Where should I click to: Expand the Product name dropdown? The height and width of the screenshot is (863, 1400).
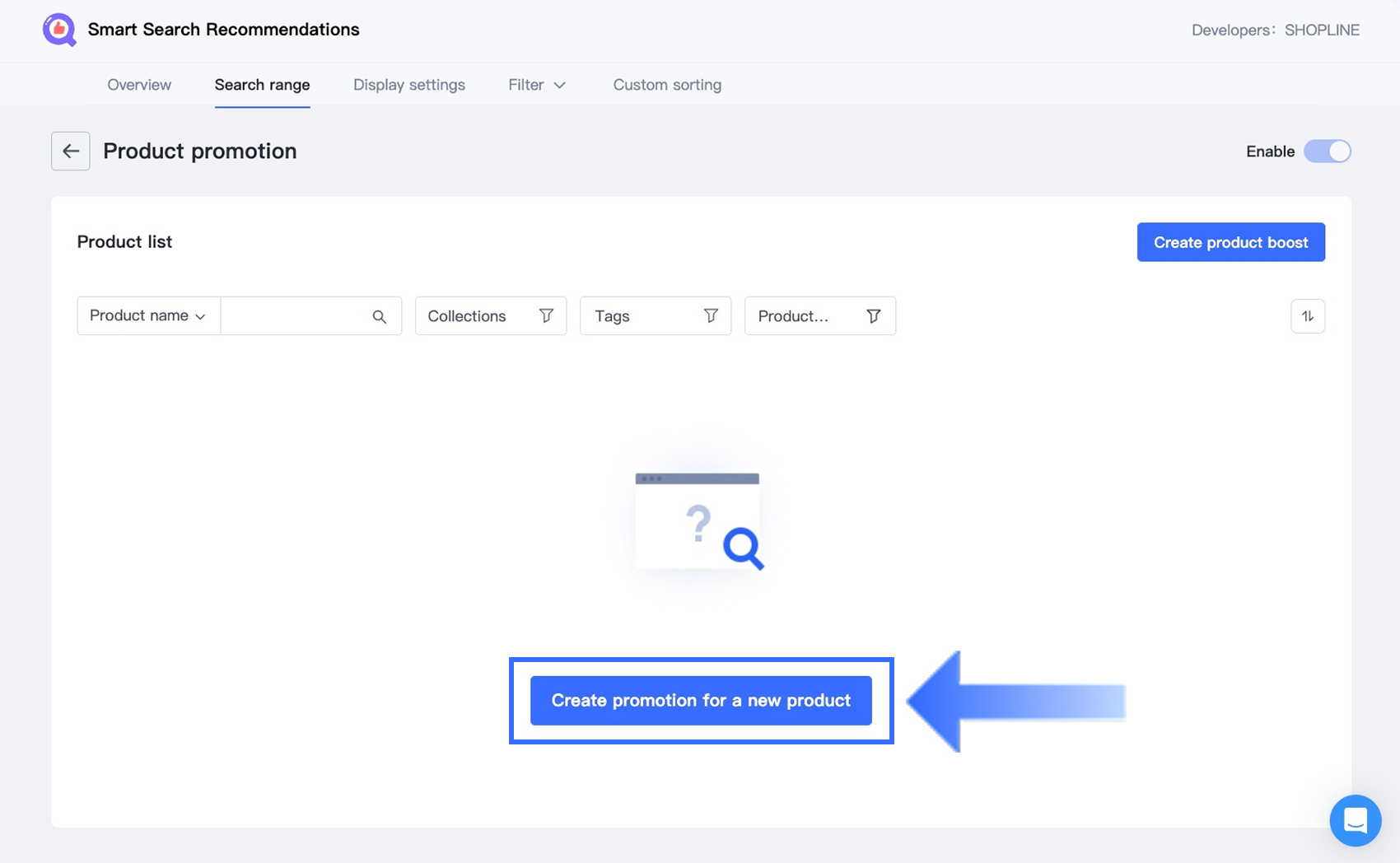pyautogui.click(x=148, y=316)
